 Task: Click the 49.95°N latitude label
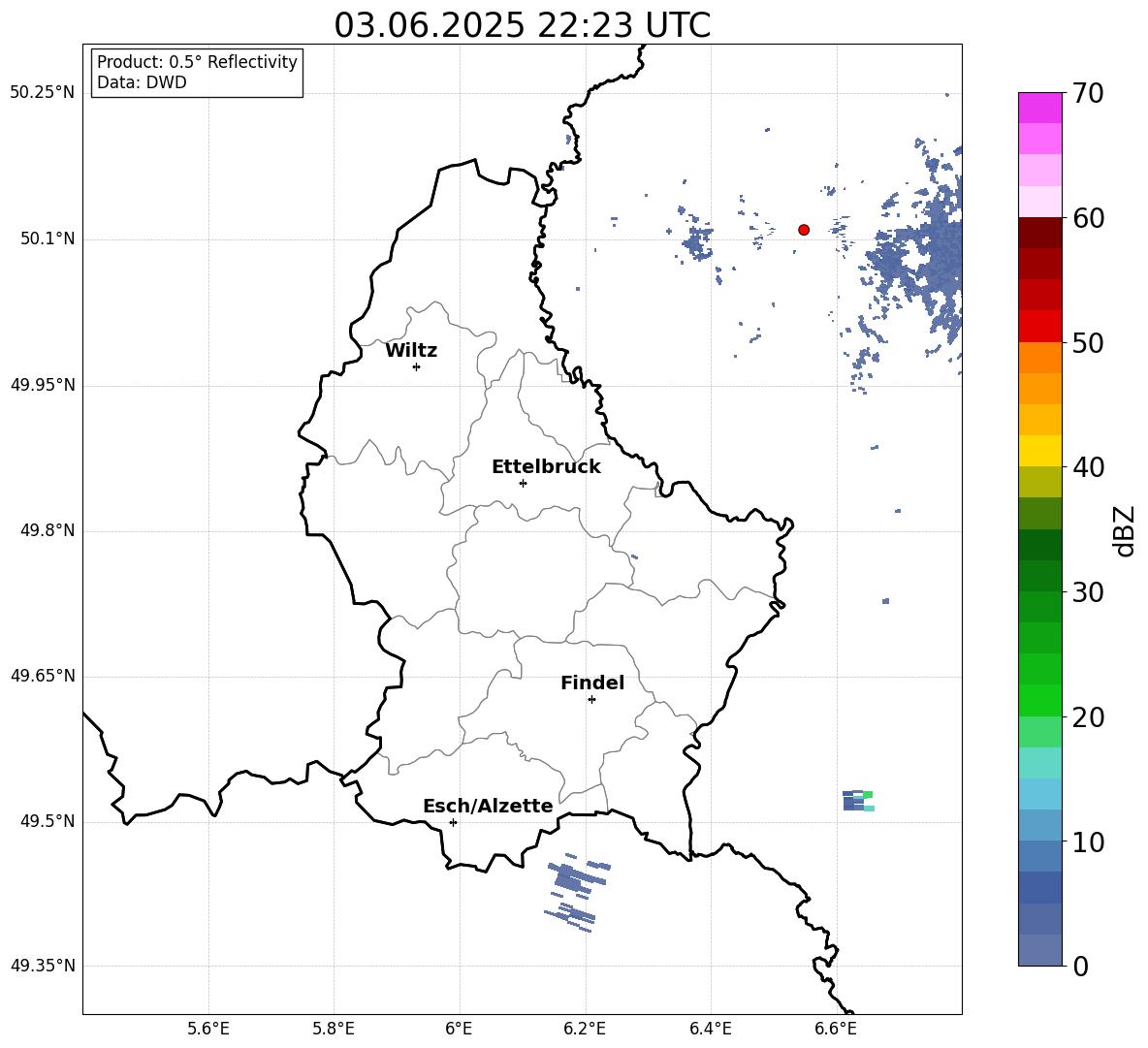click(43, 385)
